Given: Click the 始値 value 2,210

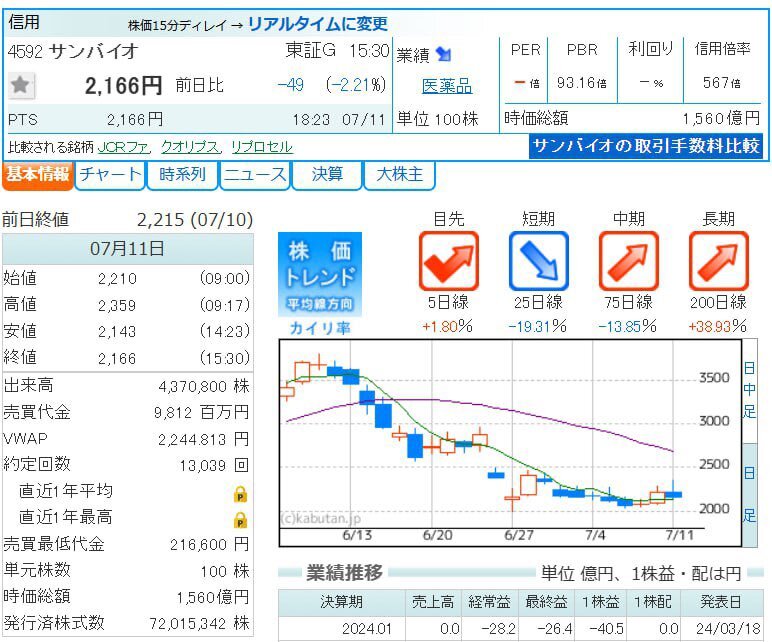Looking at the screenshot, I should [x=117, y=279].
